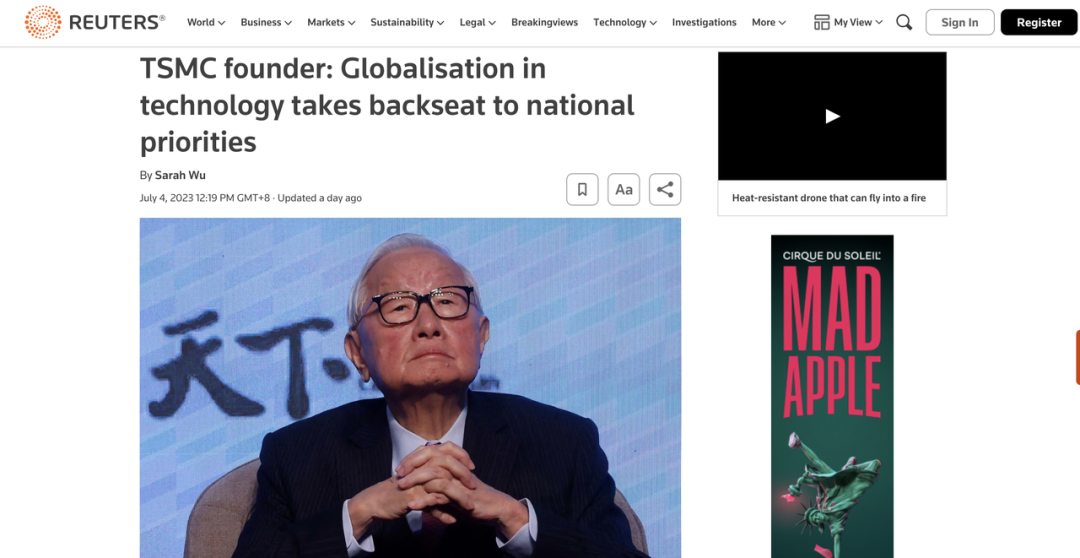This screenshot has height=558, width=1080.
Task: Go to Breakingviews section
Action: tap(544, 22)
